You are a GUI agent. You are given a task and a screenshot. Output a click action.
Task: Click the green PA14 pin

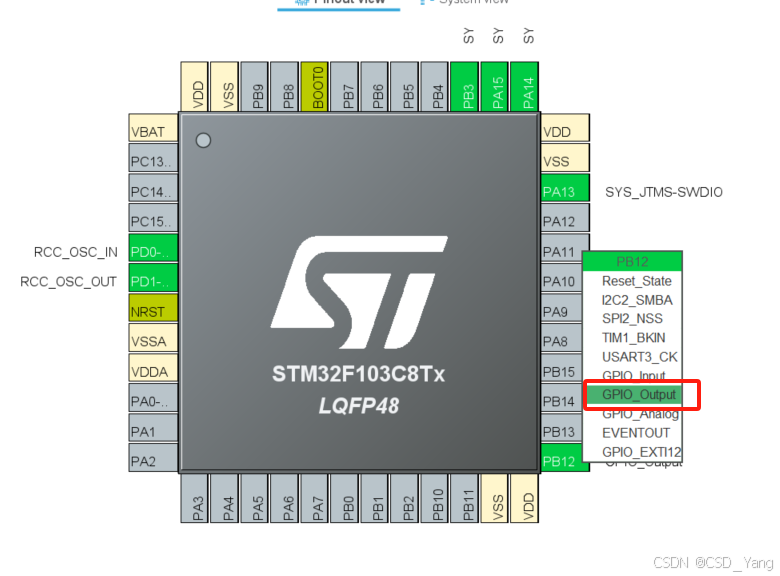point(524,87)
